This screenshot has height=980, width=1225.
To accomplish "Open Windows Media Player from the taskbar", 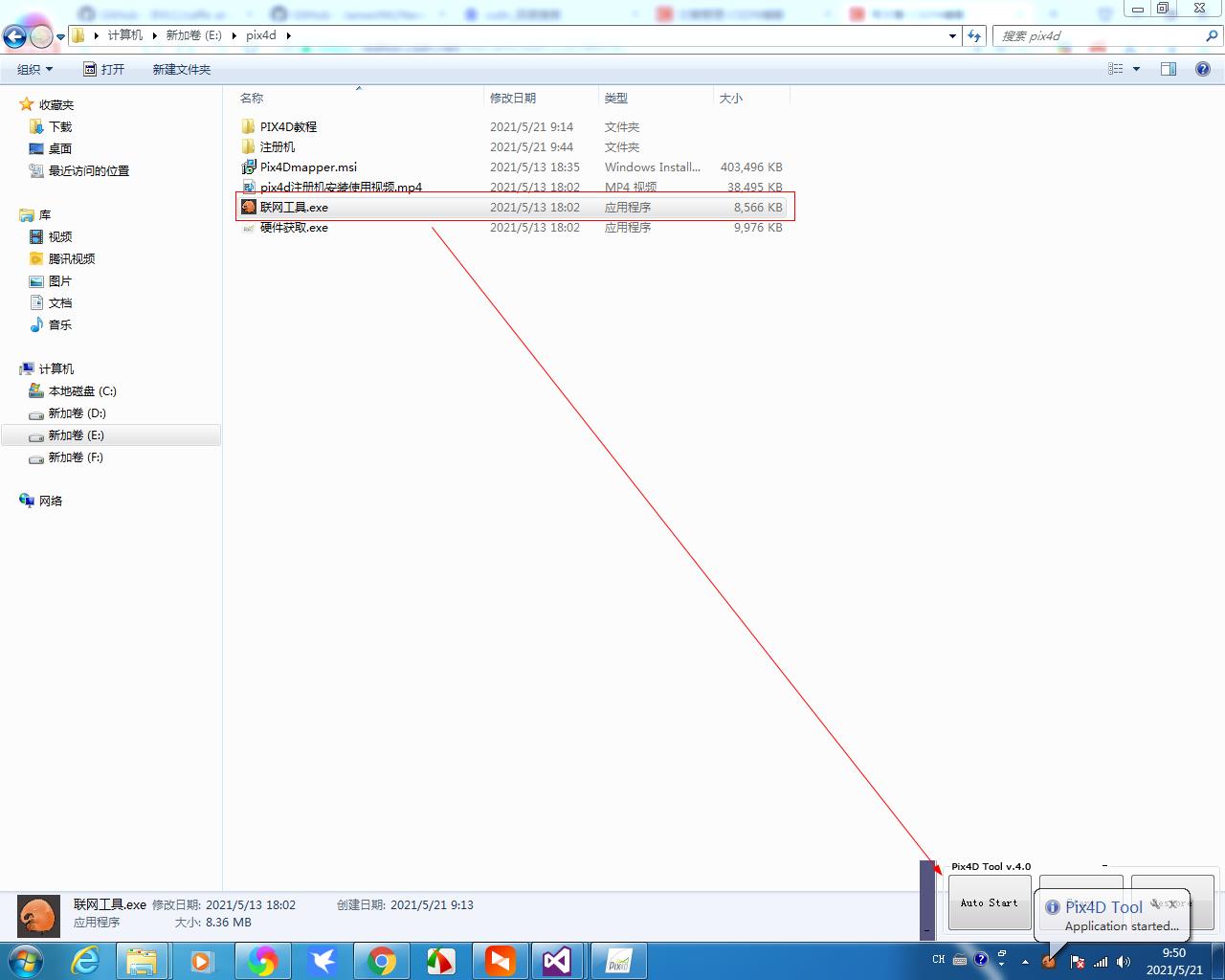I will tap(202, 961).
